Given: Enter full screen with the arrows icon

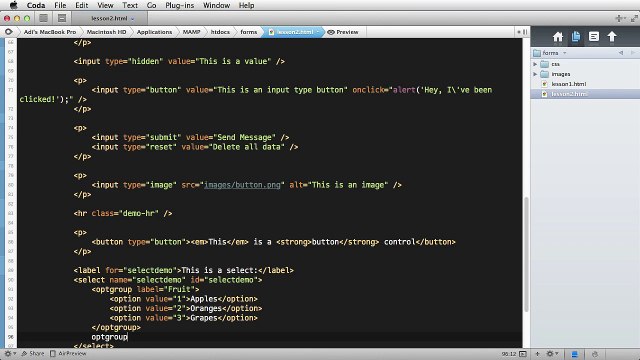Looking at the screenshot, I should coord(634,18).
